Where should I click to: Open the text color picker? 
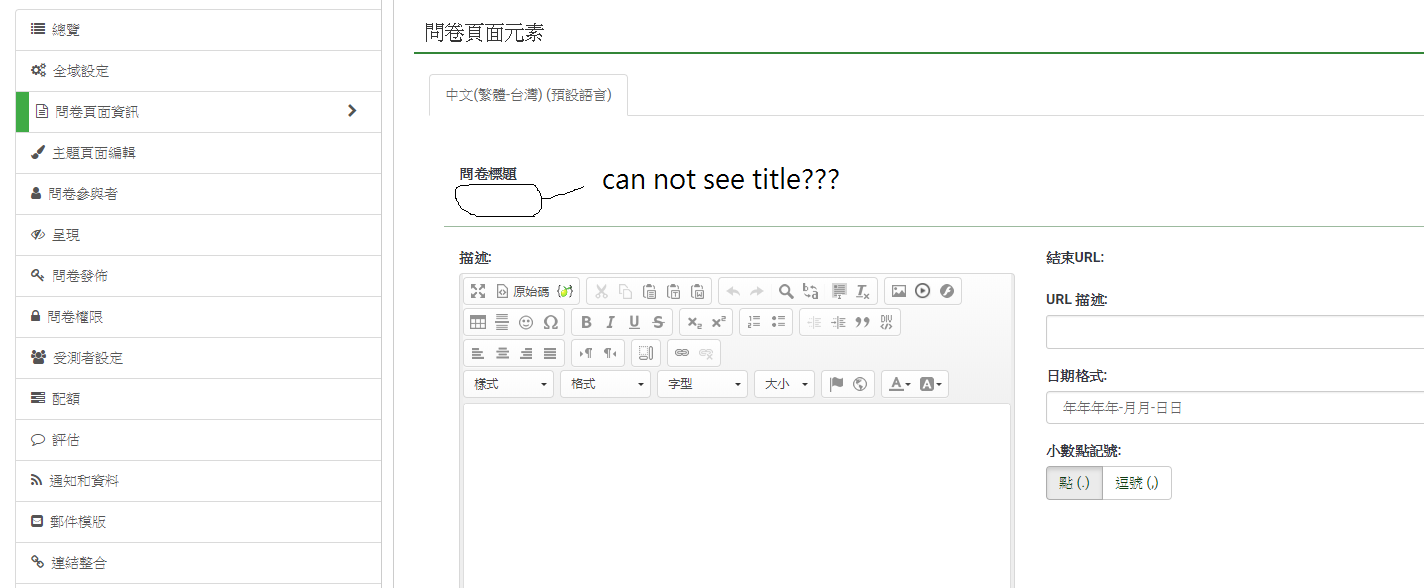click(x=898, y=384)
